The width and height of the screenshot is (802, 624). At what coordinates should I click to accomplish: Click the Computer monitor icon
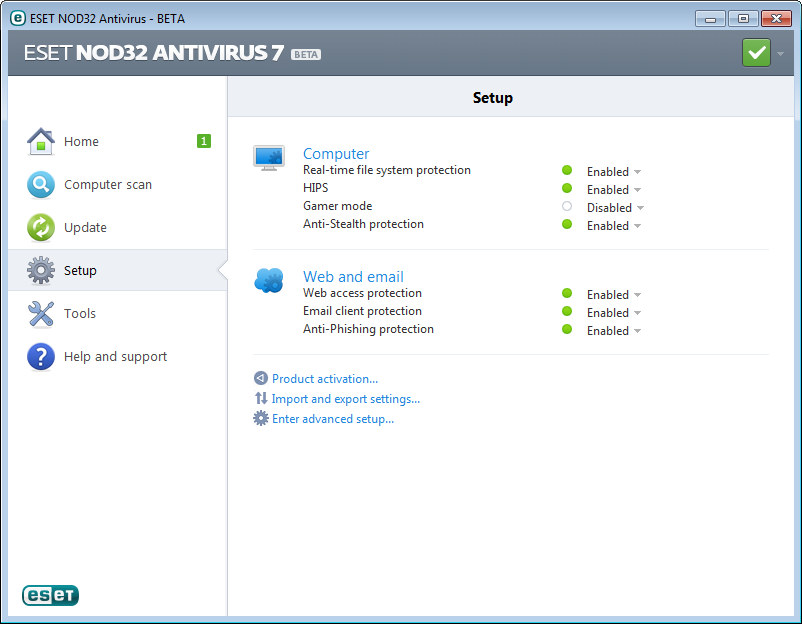(x=269, y=158)
